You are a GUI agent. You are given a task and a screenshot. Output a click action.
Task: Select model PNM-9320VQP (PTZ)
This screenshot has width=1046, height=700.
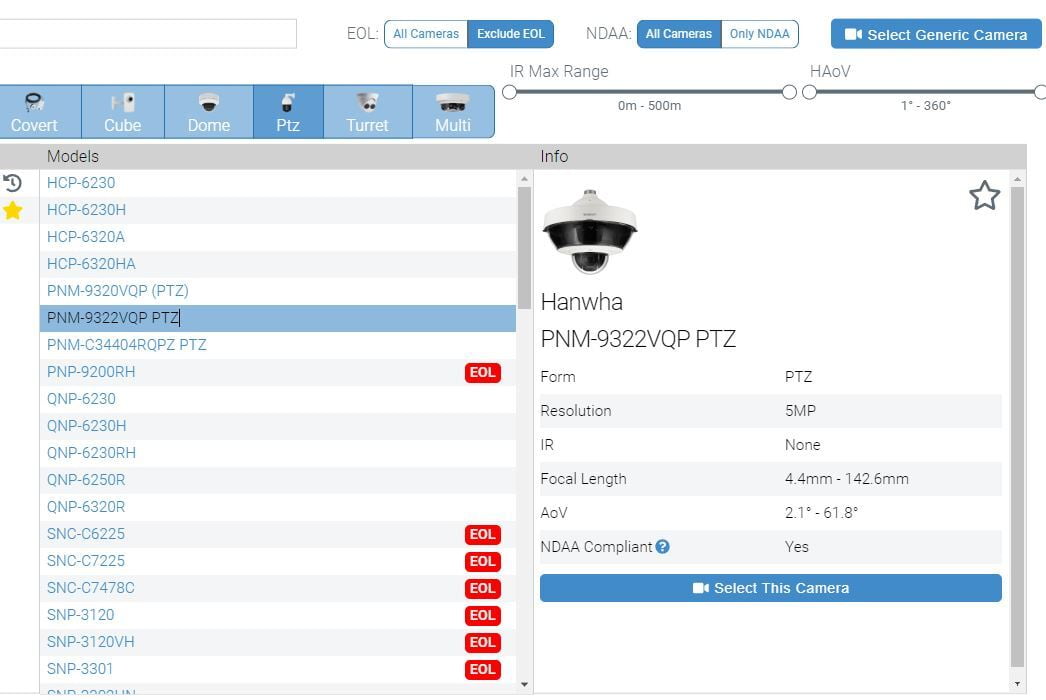(x=278, y=291)
